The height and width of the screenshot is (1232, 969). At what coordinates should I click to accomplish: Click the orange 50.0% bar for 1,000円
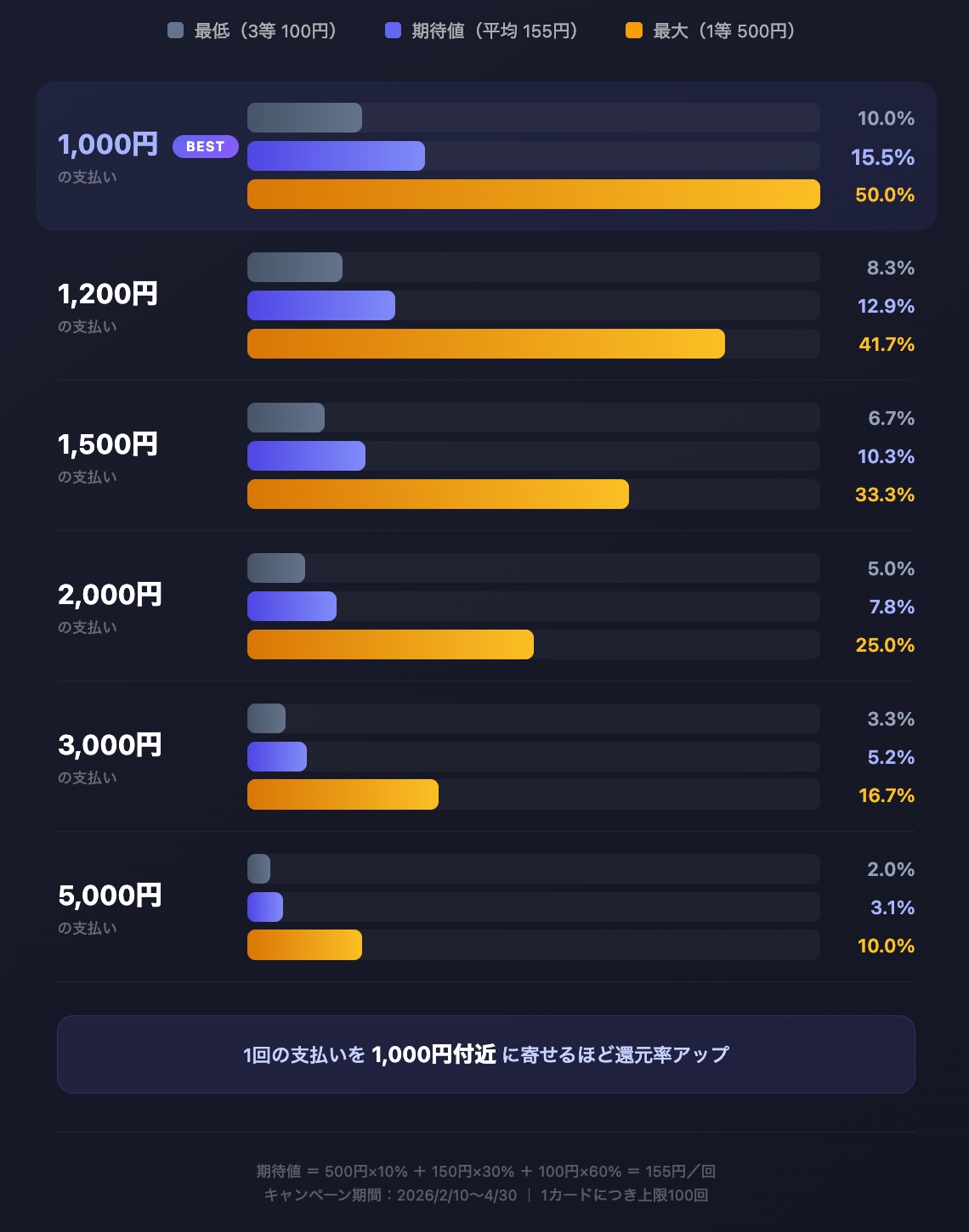point(533,194)
